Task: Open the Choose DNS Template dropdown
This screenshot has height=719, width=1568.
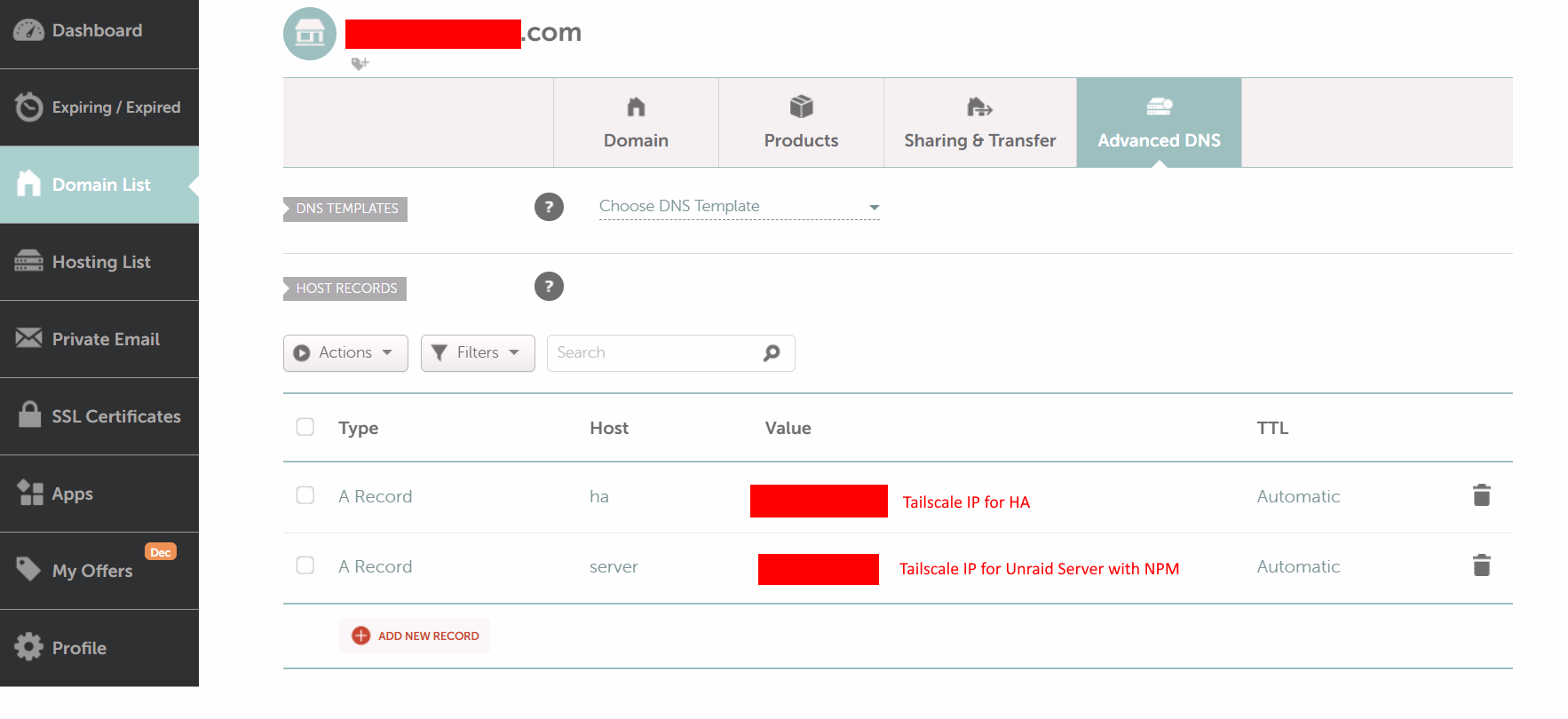Action: (739, 207)
